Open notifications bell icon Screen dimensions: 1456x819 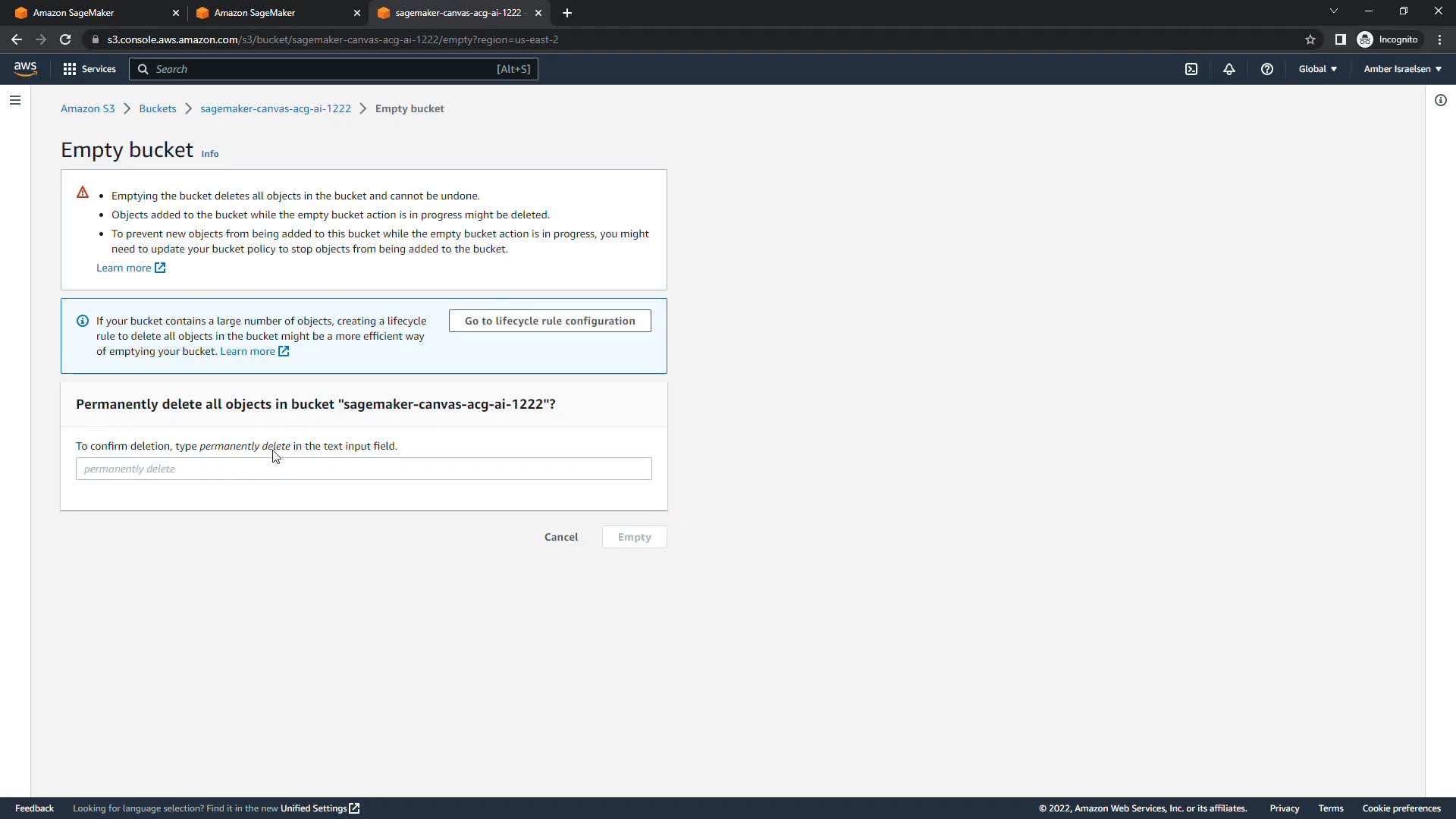click(x=1229, y=69)
